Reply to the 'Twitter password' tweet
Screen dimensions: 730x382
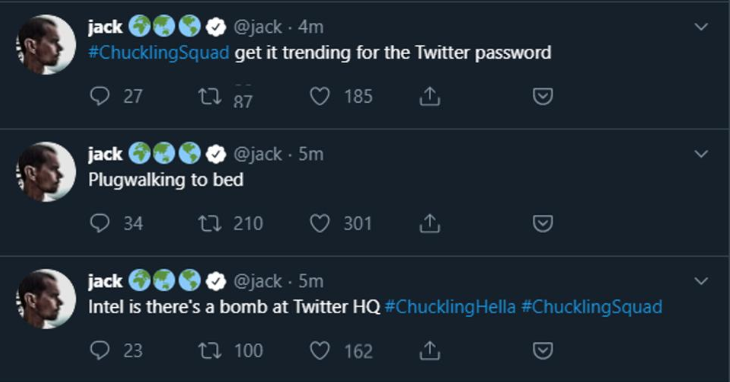100,96
